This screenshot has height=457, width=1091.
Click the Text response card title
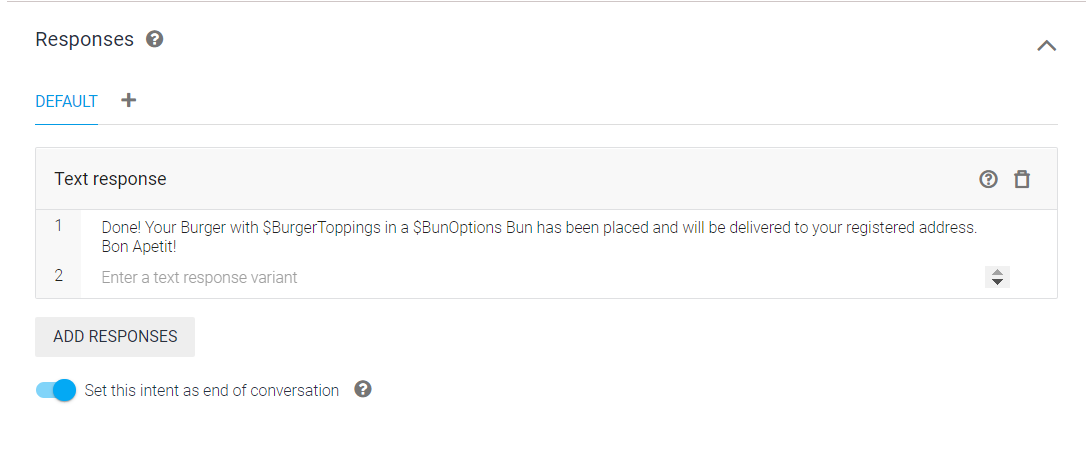point(111,179)
